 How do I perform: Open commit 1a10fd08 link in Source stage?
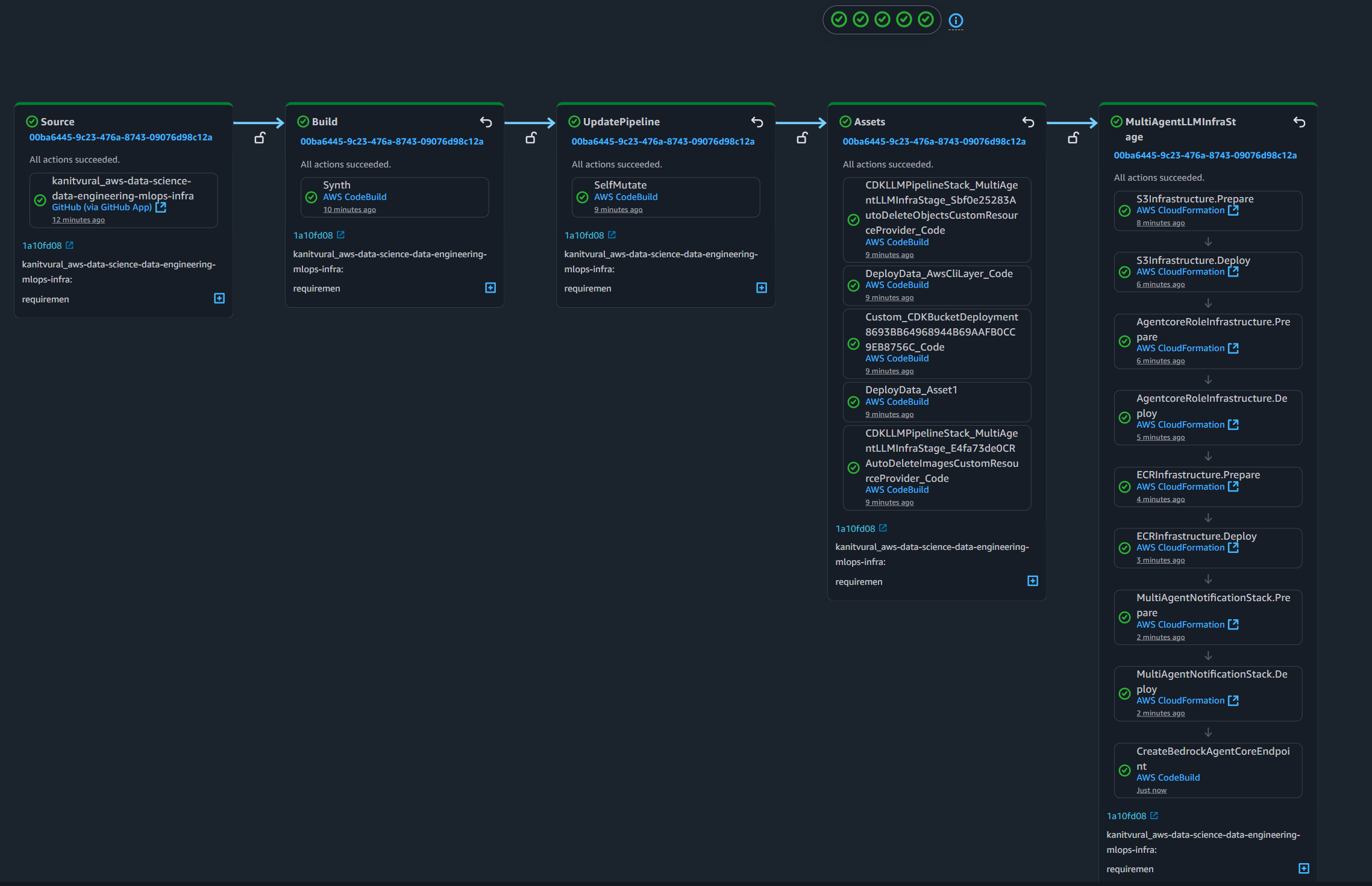tap(42, 246)
